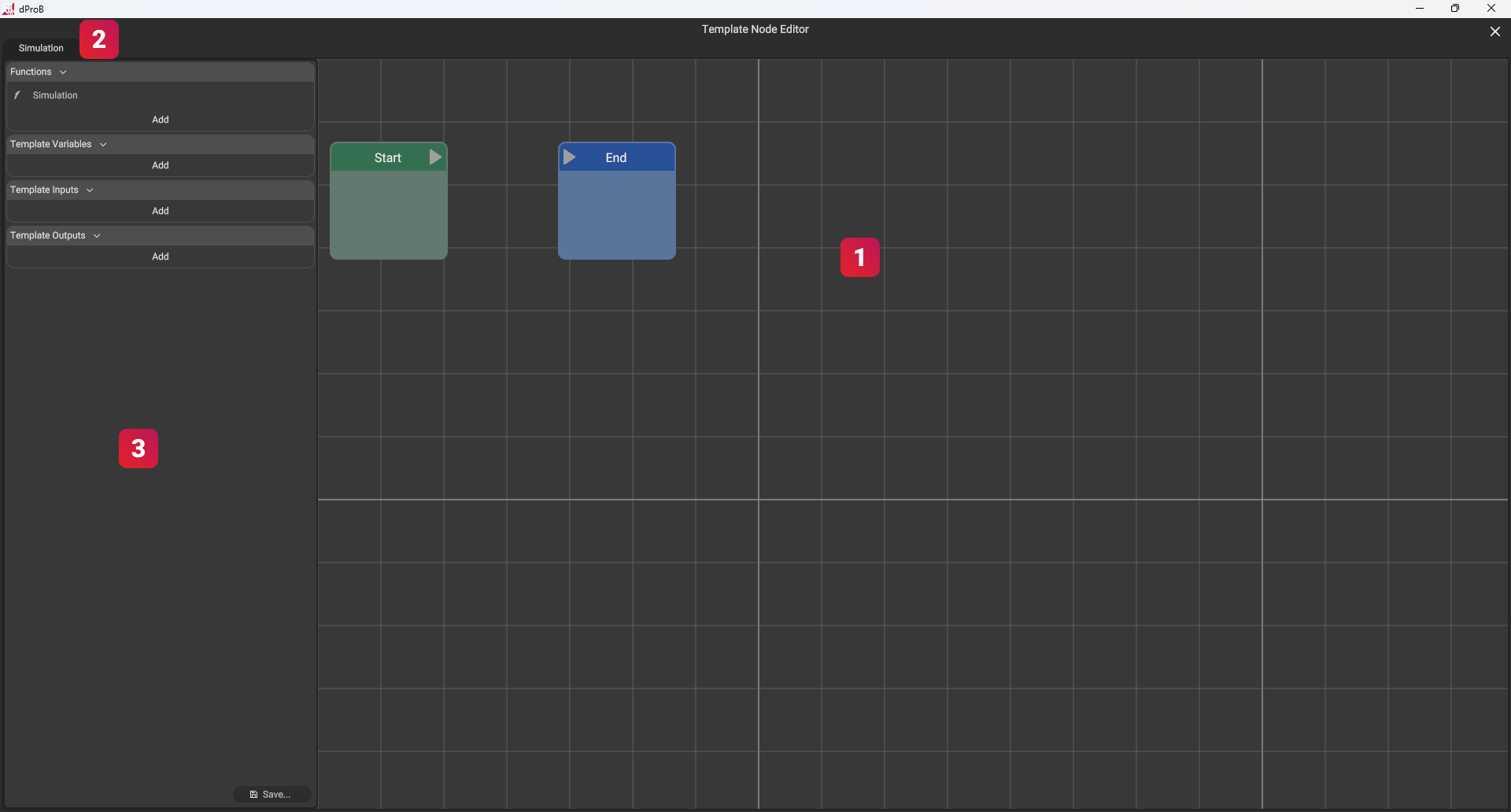Add a new function

(161, 120)
